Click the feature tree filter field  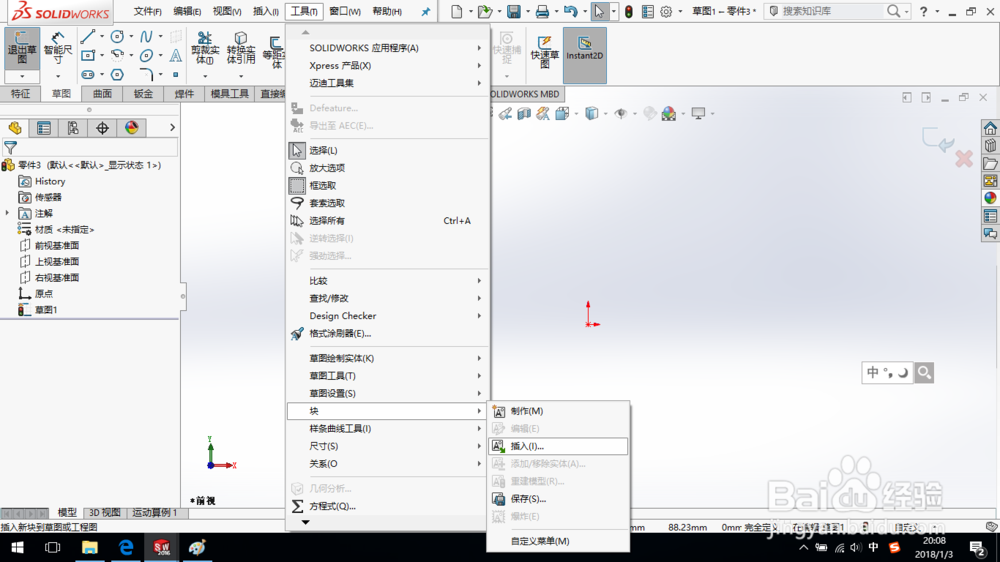click(x=89, y=147)
